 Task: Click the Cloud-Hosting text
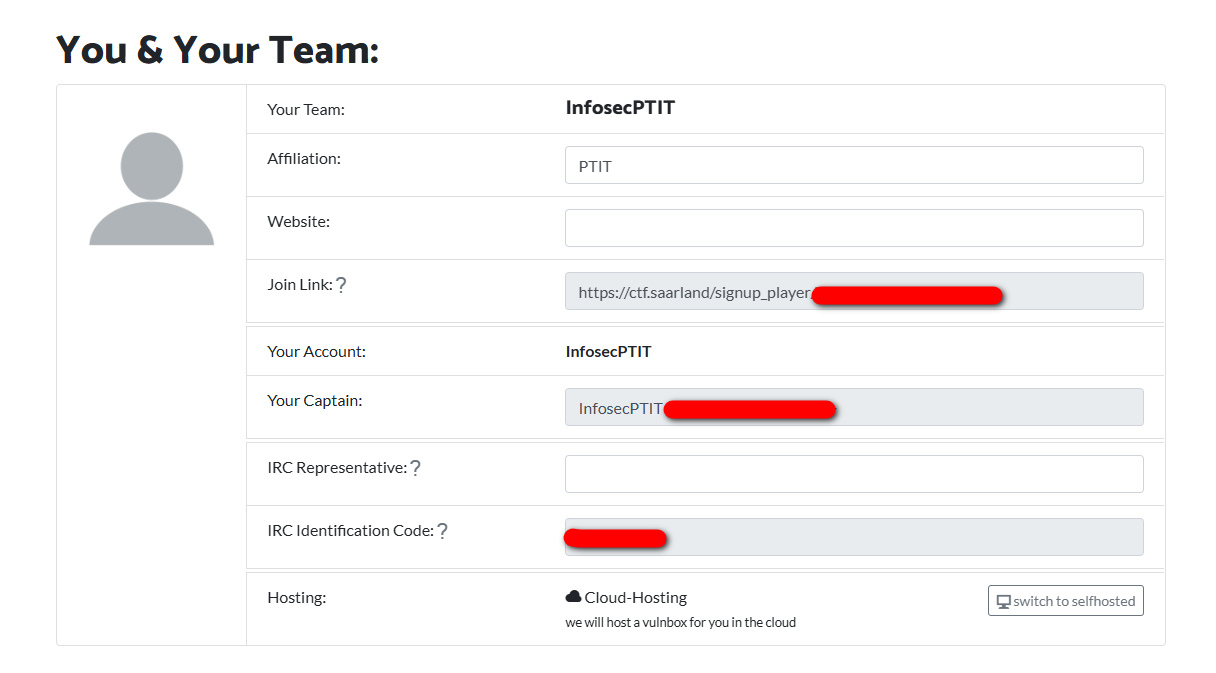click(x=636, y=598)
